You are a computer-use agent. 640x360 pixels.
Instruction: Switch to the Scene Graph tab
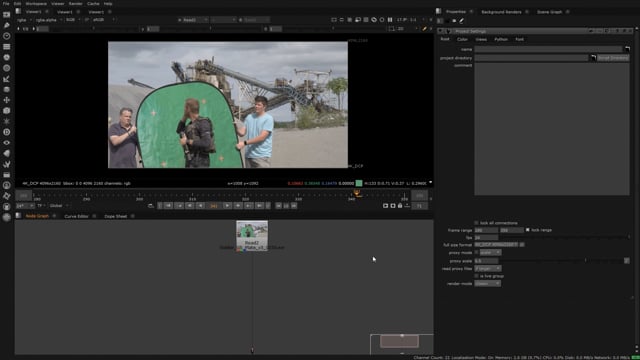pyautogui.click(x=549, y=12)
